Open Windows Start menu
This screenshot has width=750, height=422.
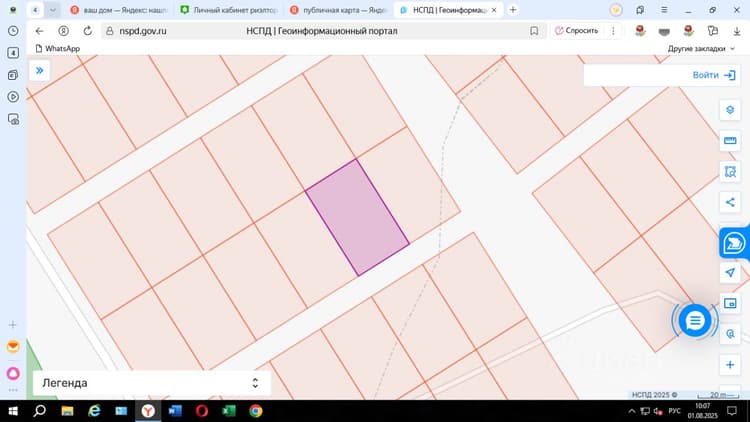point(13,411)
